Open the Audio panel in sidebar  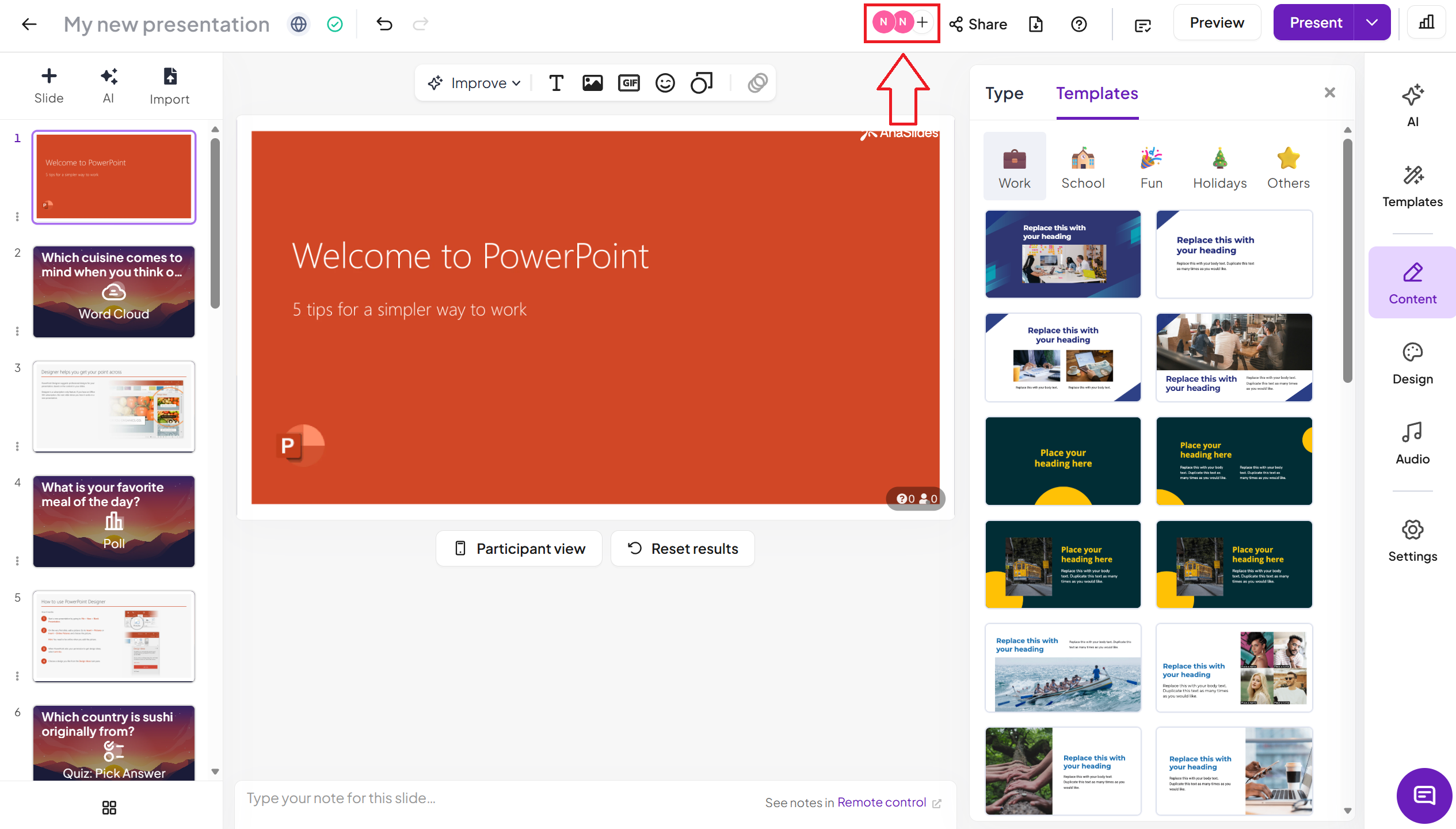(1412, 443)
